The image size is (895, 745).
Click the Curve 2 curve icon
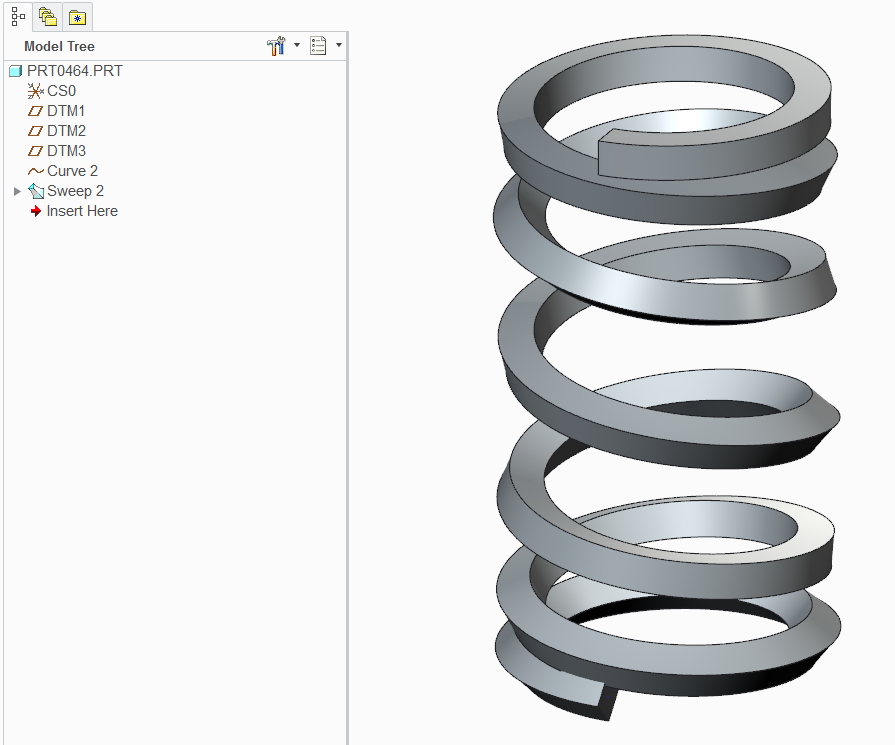coord(35,171)
